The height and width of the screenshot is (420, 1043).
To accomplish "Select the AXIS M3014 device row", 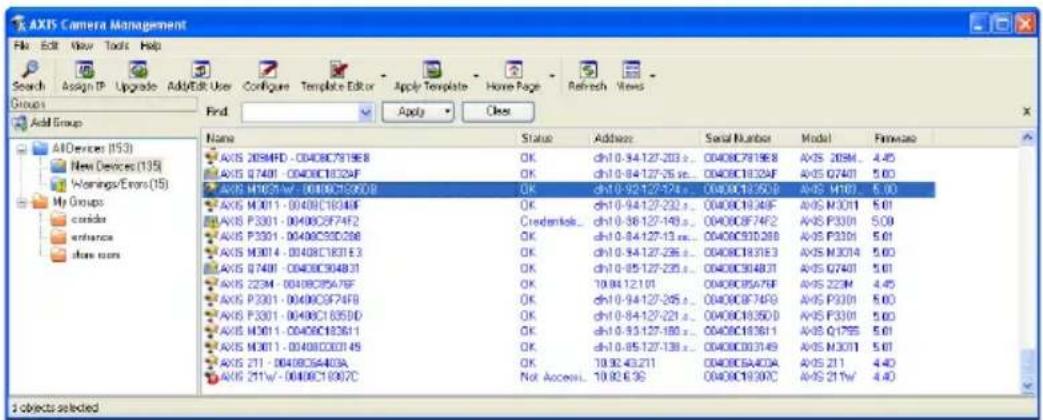I will tap(569, 252).
